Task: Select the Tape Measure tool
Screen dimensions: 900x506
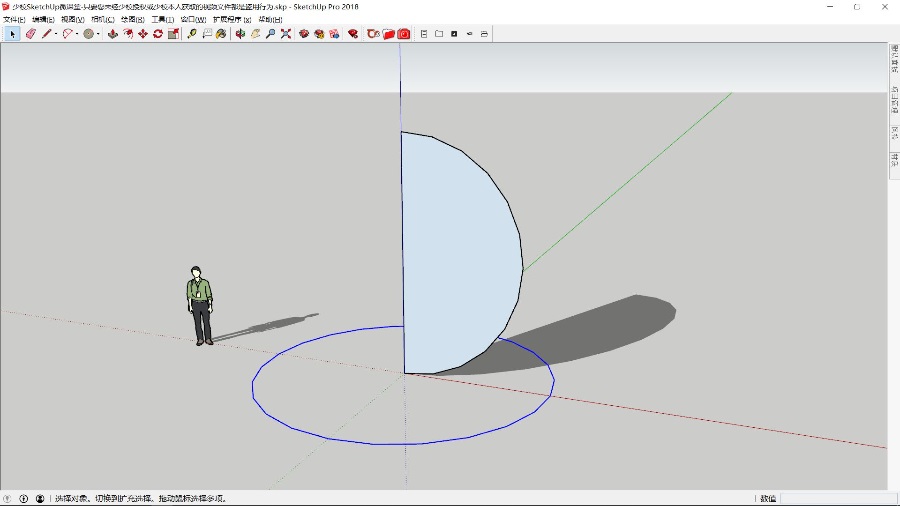Action: [x=192, y=33]
